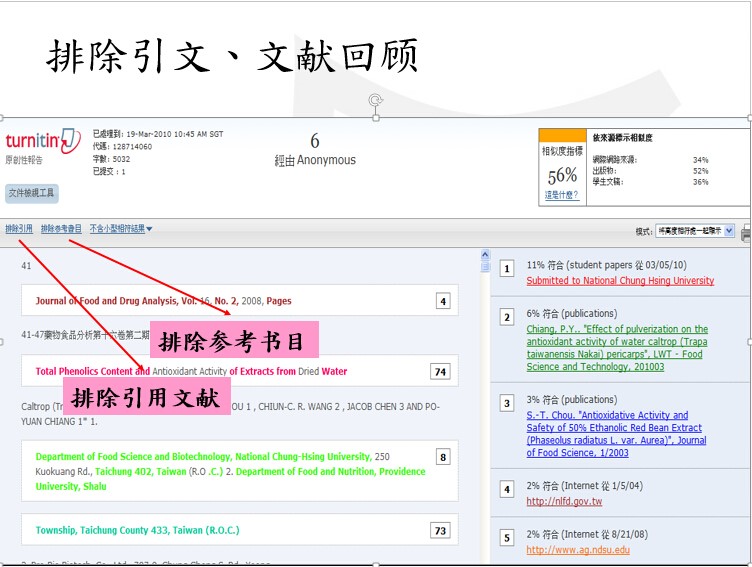
Task: Click 'Journal of Food and Drug Analysis' matched text
Action: (107, 301)
